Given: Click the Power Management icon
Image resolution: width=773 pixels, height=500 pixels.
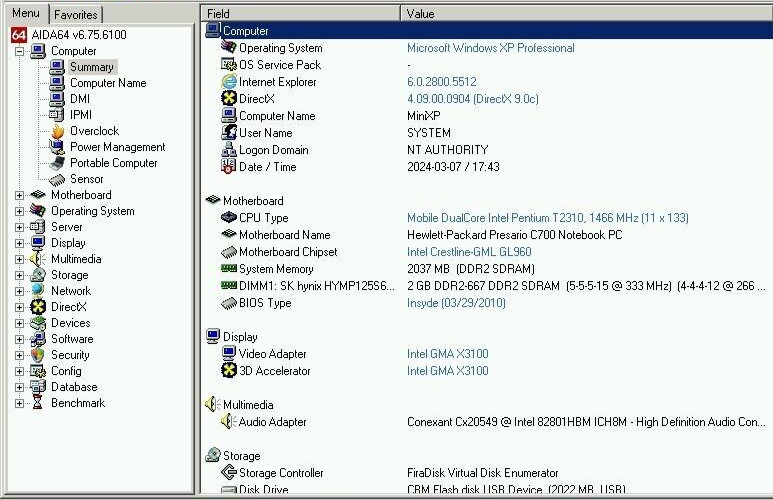Looking at the screenshot, I should pos(57,147).
